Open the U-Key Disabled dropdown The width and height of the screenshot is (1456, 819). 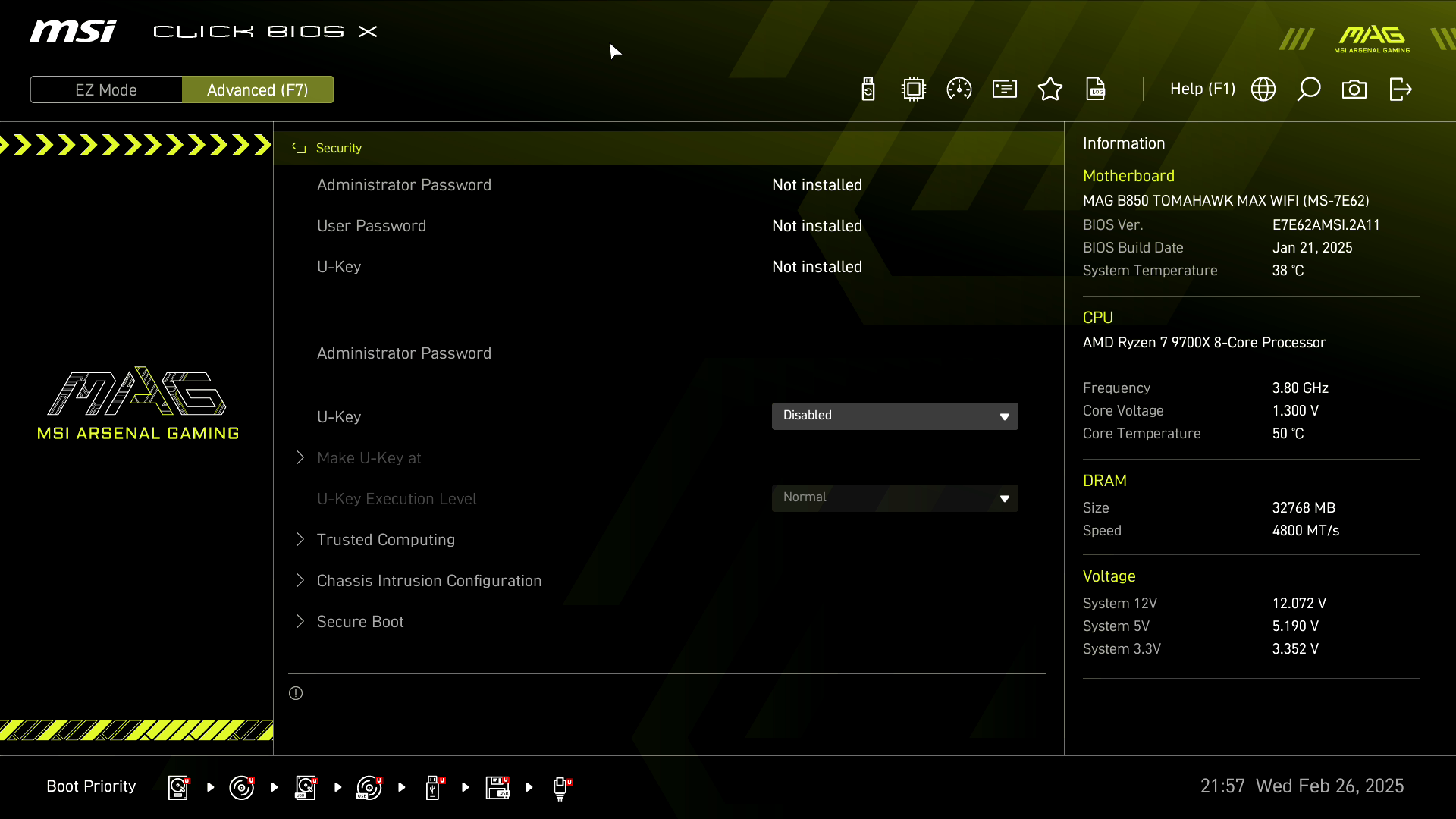coord(895,416)
